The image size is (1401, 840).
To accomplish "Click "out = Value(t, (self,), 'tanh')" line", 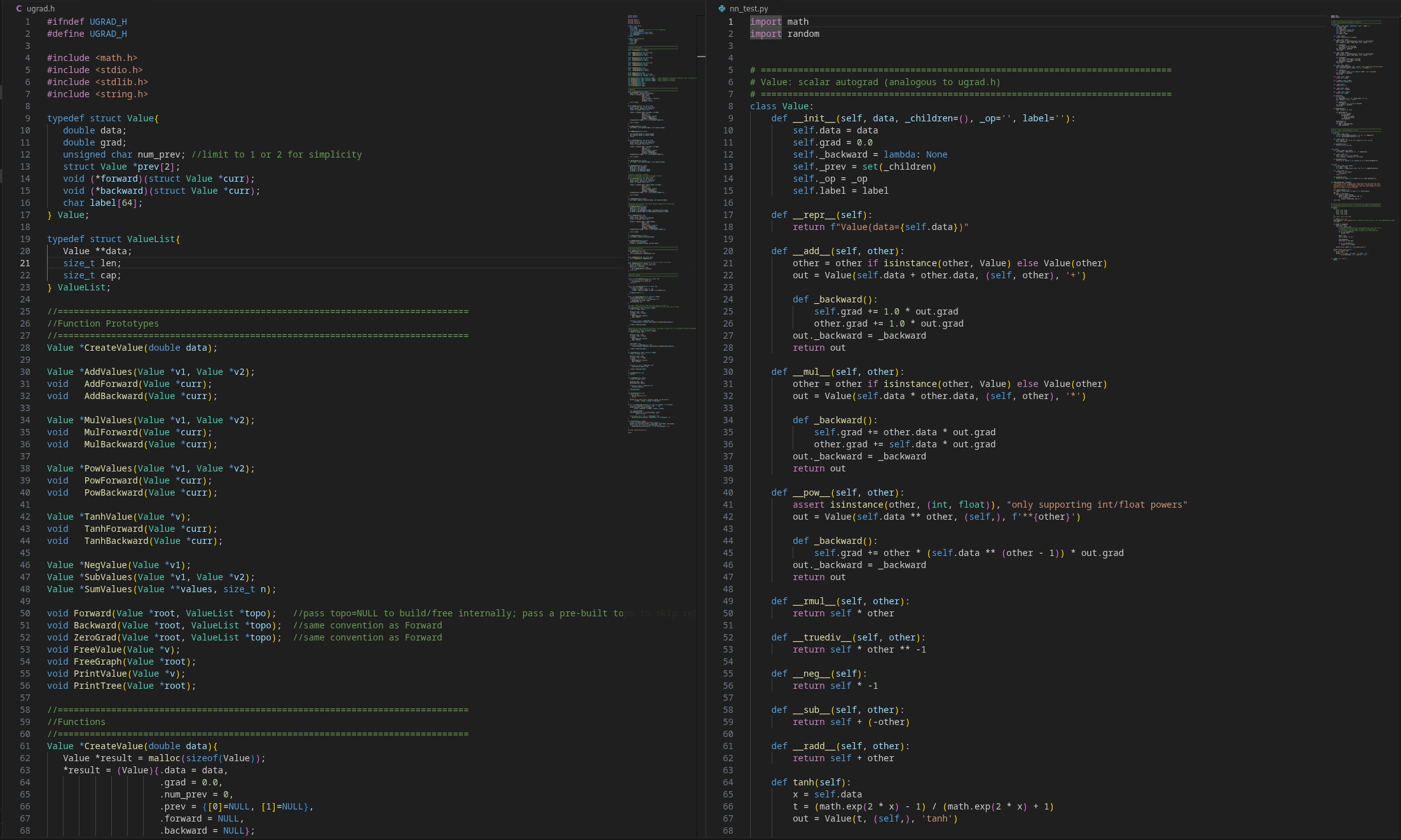I will coord(875,818).
